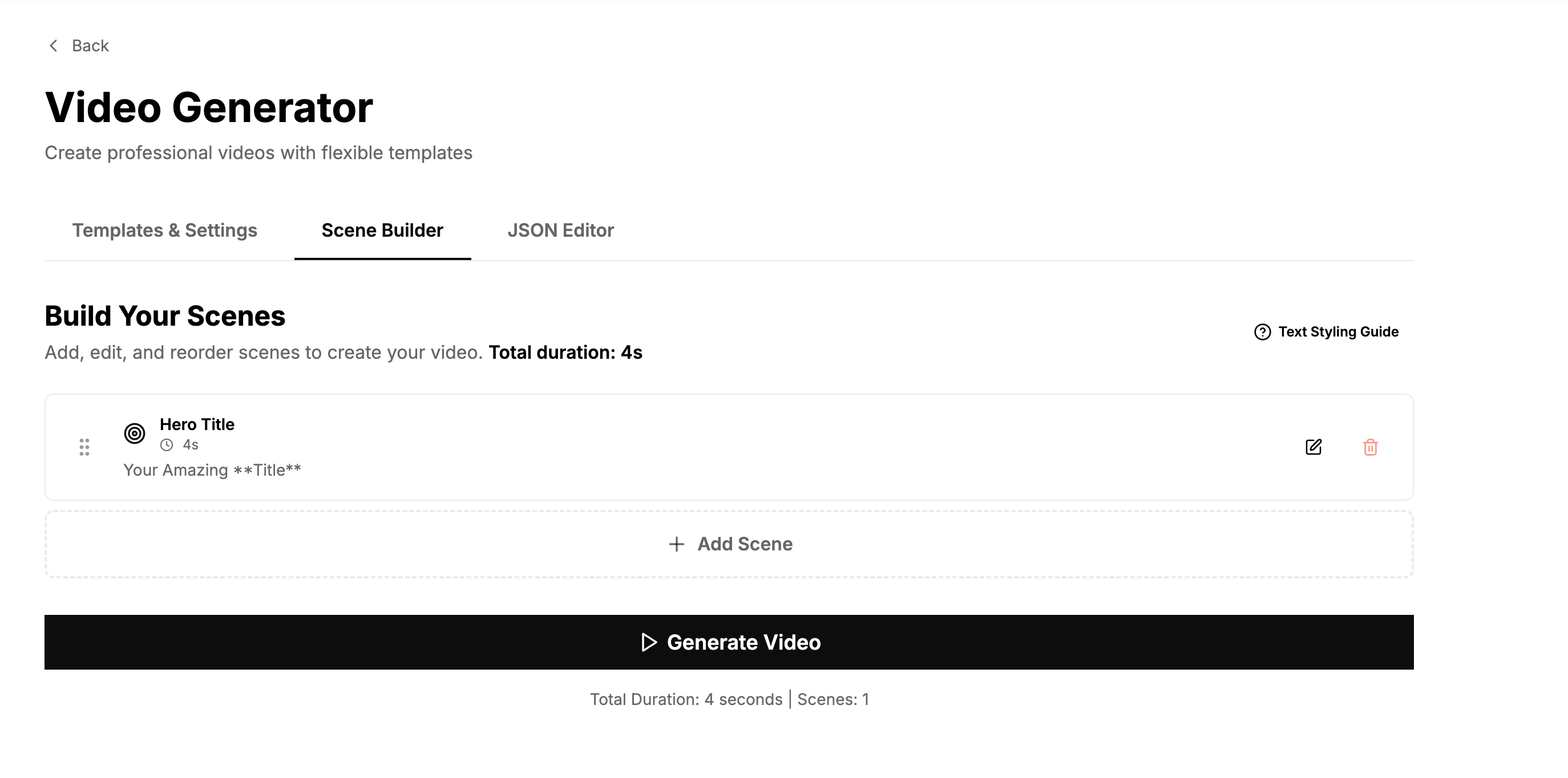Click the drag handle dots beside Hero Title
The width and height of the screenshot is (1568, 778).
[84, 447]
